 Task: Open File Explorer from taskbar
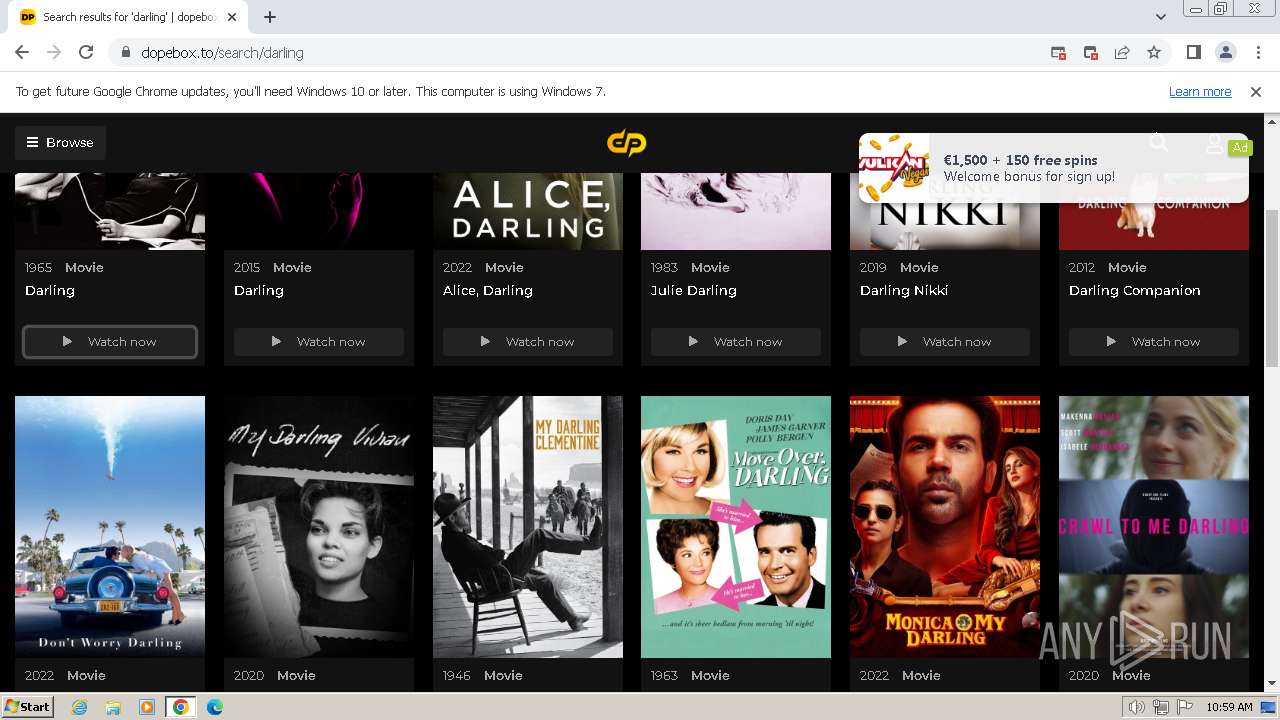tap(113, 707)
